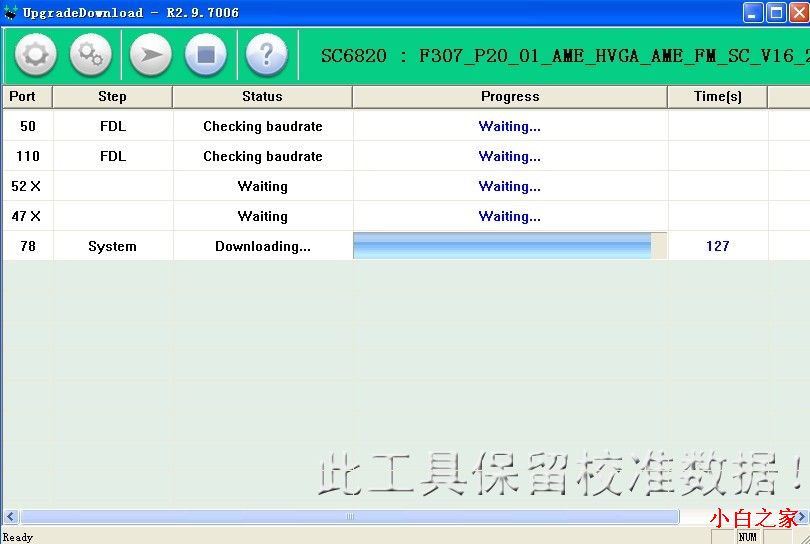Click FDL step in port 50 row
810x544 pixels.
coord(113,126)
